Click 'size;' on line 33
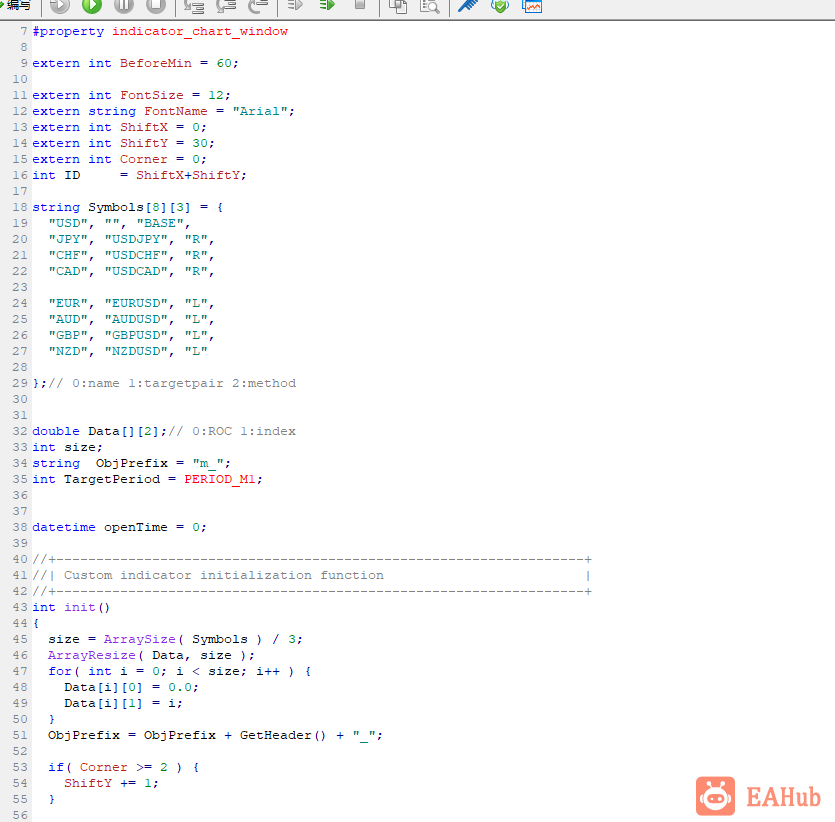 [84, 447]
